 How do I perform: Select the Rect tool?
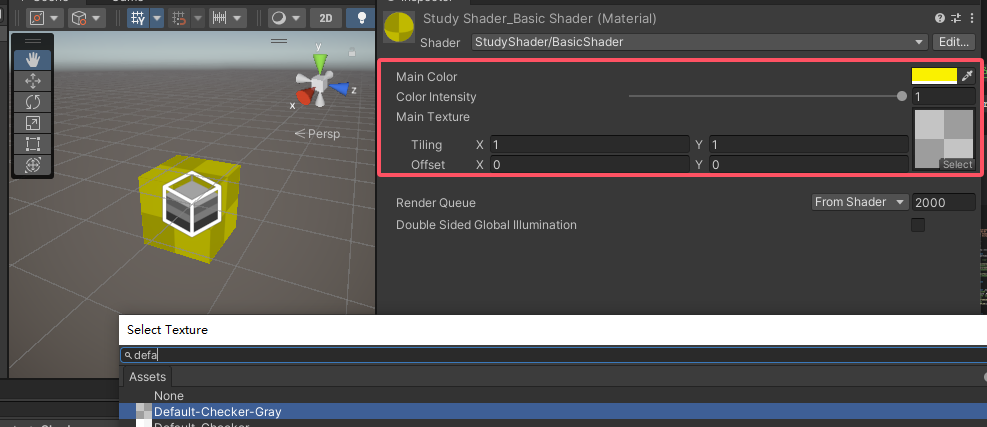(32, 143)
